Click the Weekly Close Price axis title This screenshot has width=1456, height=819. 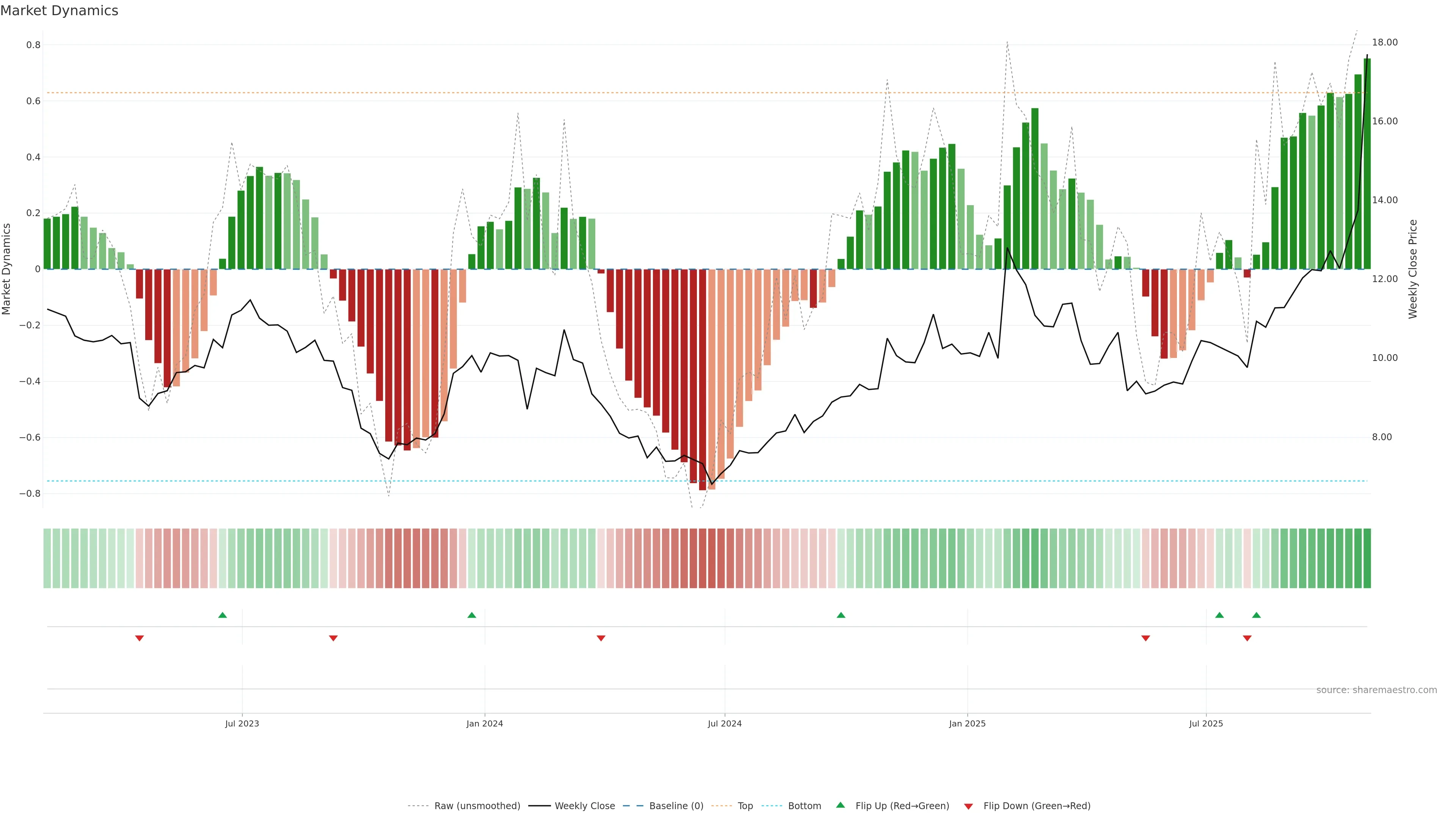click(x=1412, y=269)
